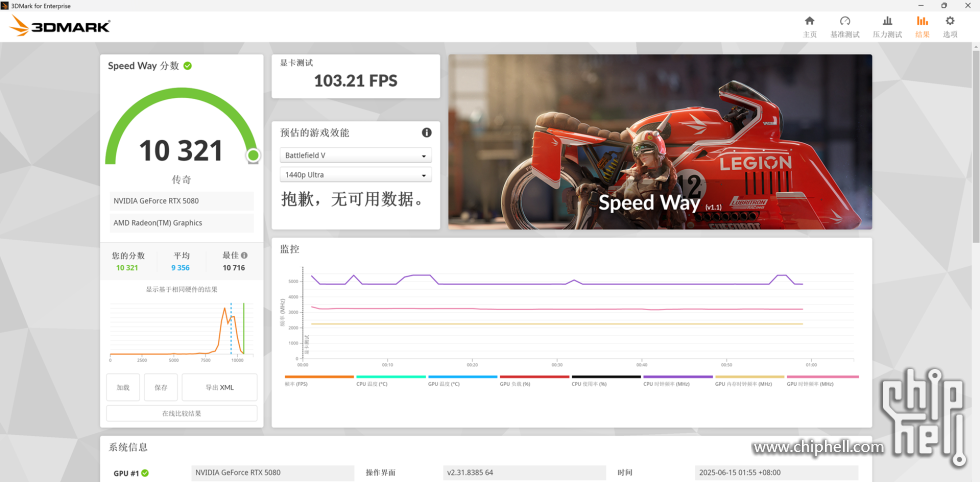The height and width of the screenshot is (482, 980).
Task: Click the 监控 monitoring heading
Action: [x=289, y=249]
